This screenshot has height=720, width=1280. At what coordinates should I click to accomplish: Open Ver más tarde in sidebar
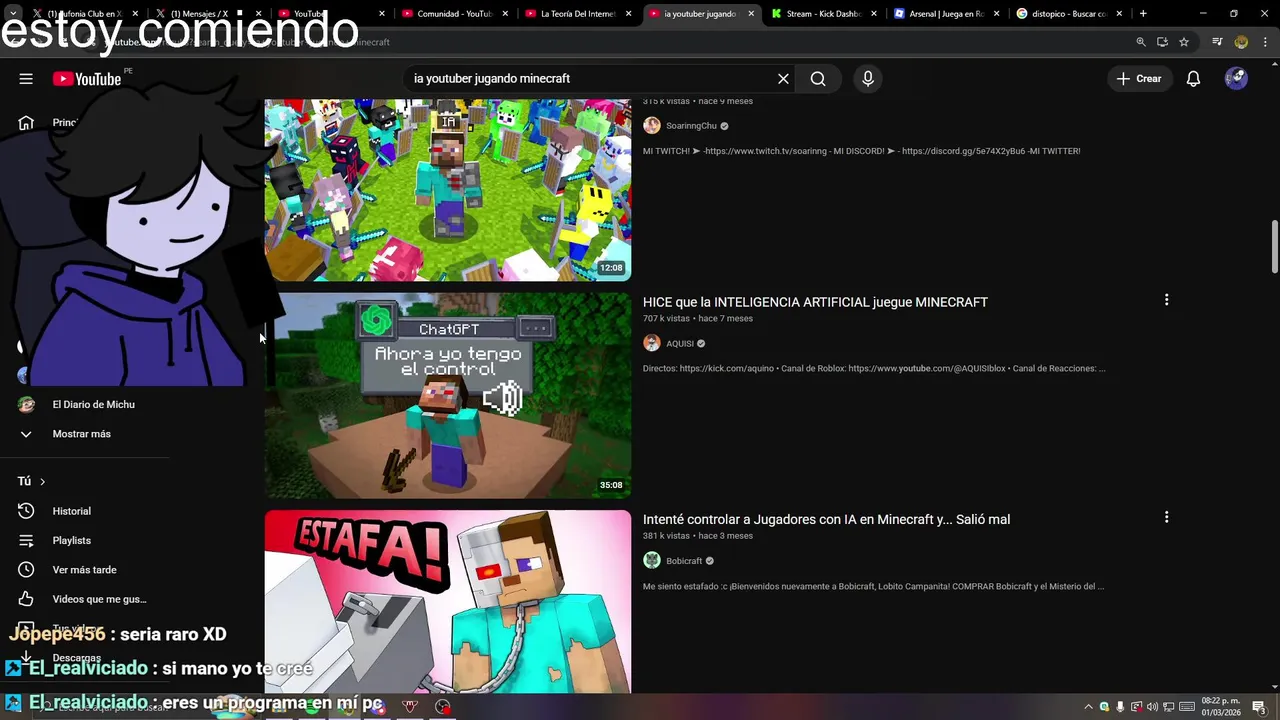[85, 570]
